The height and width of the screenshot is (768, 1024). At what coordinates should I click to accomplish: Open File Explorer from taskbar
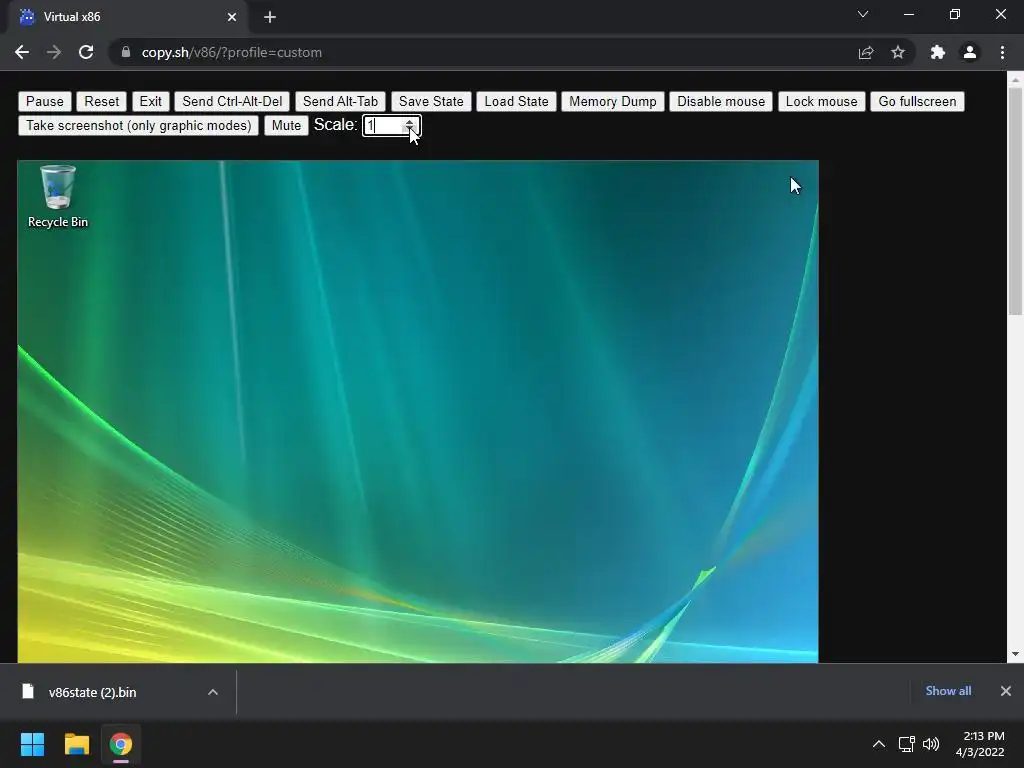[76, 744]
